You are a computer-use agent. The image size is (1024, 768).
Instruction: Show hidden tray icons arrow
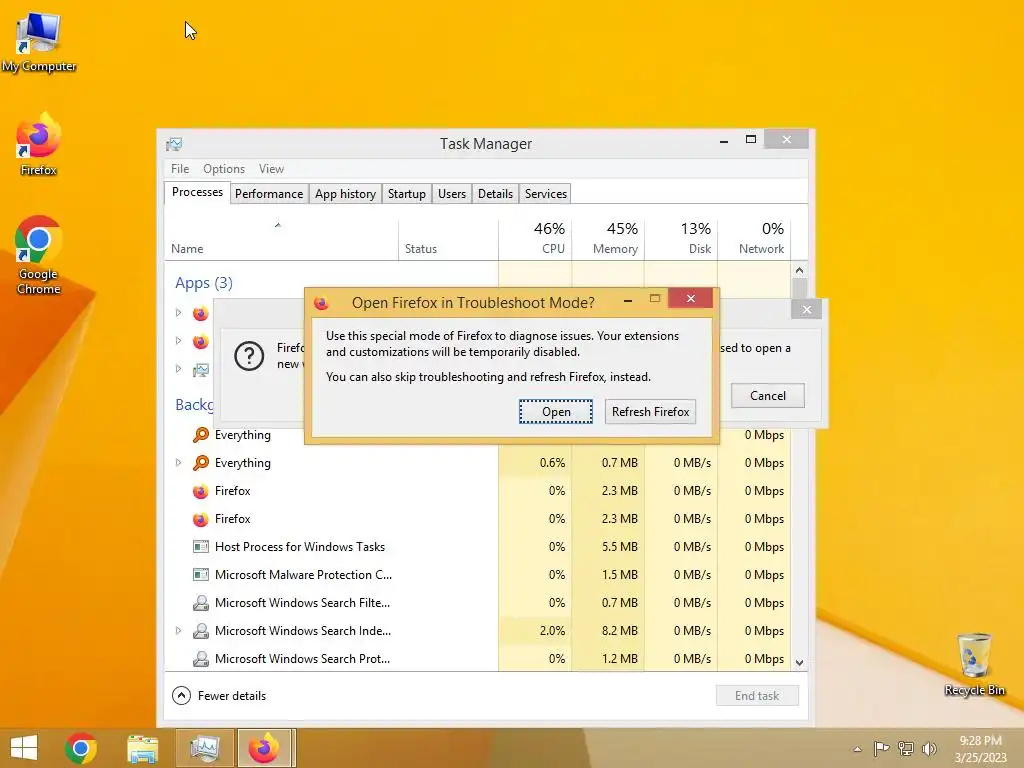(x=857, y=749)
